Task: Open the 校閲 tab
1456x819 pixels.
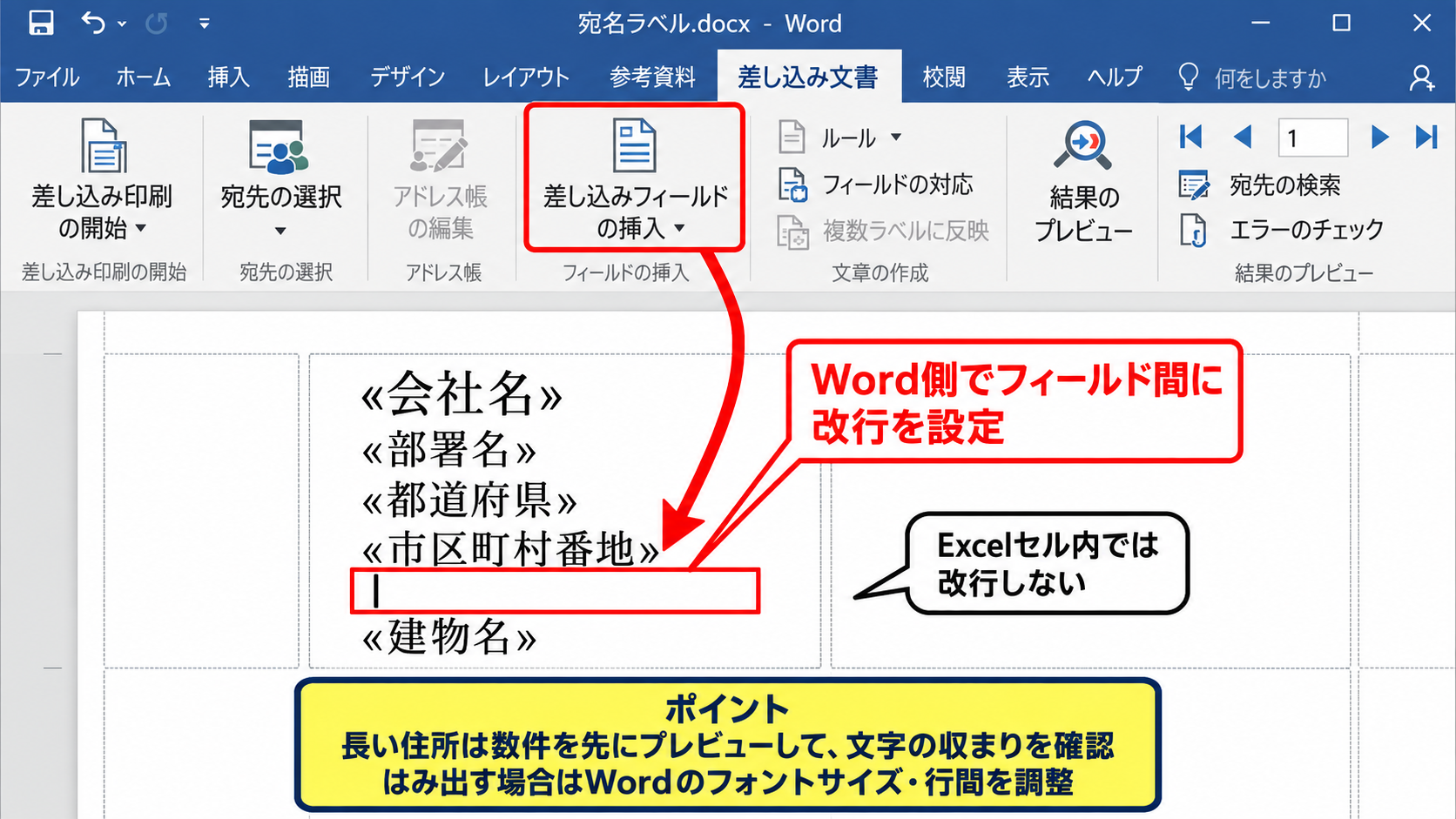Action: click(944, 77)
